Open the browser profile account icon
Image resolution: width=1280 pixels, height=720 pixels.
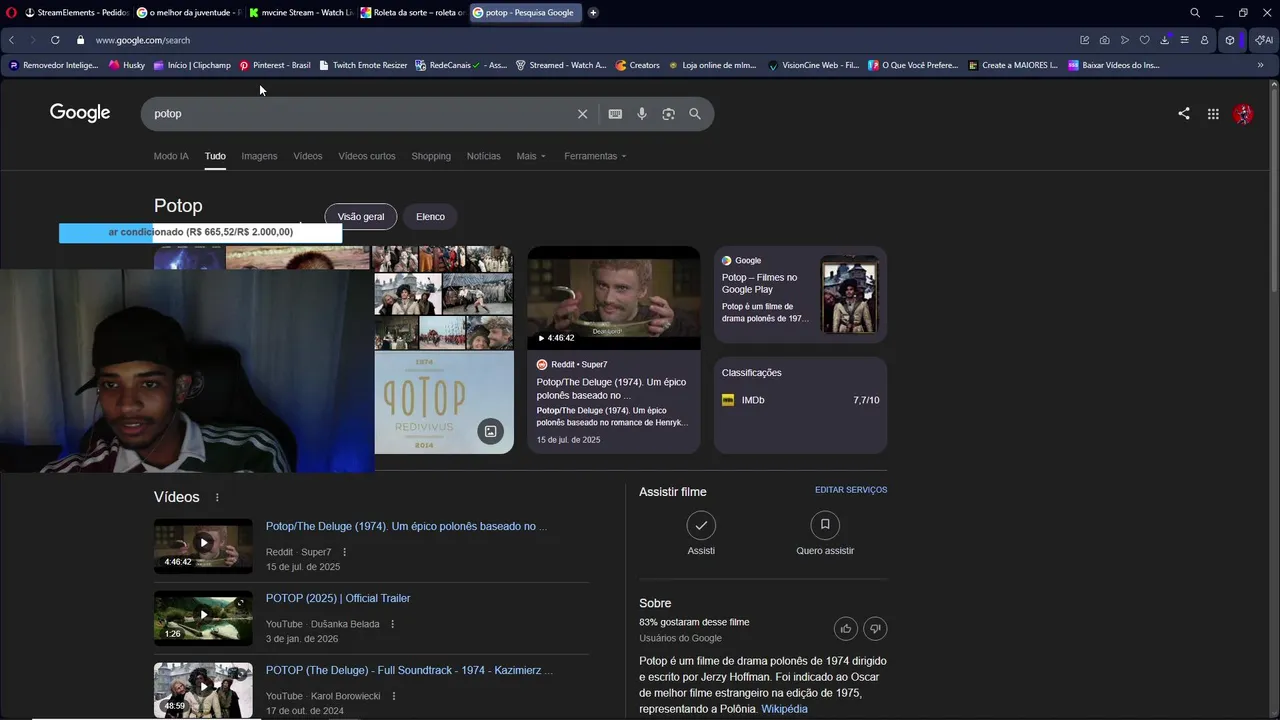click(1204, 40)
